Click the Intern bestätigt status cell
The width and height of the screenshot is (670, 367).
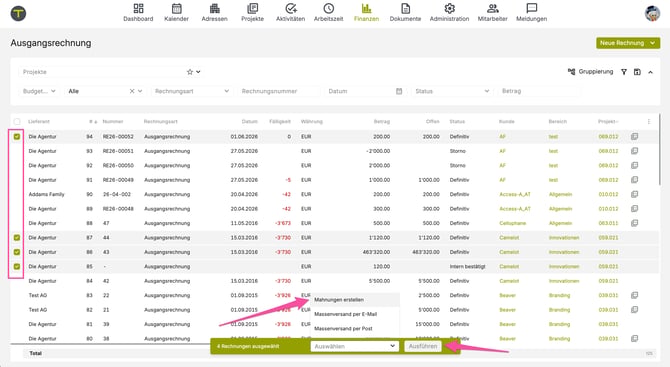tap(467, 267)
